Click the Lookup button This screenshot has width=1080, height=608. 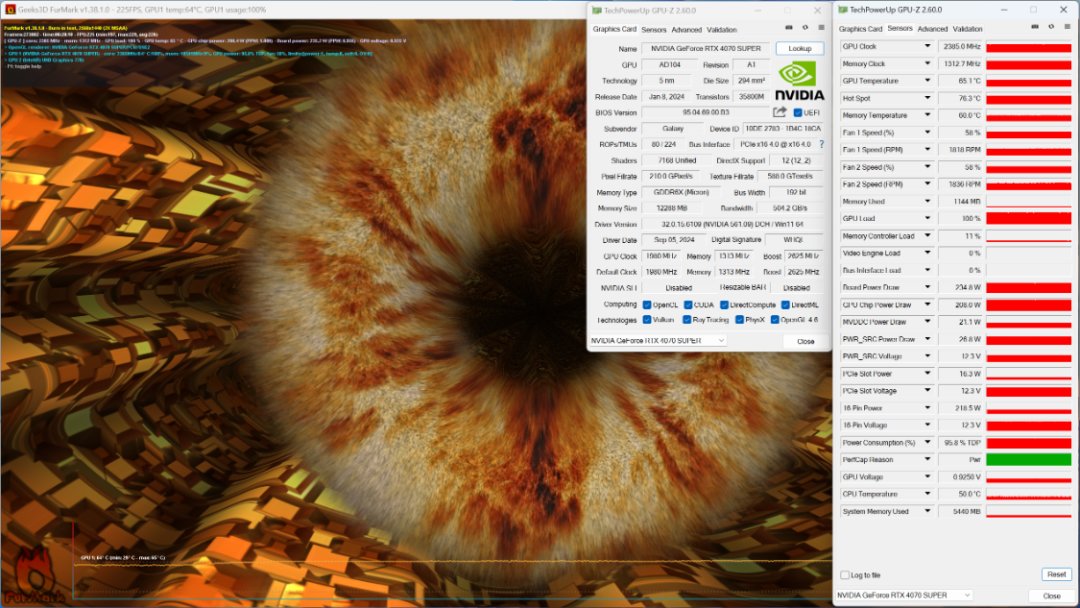tap(800, 48)
